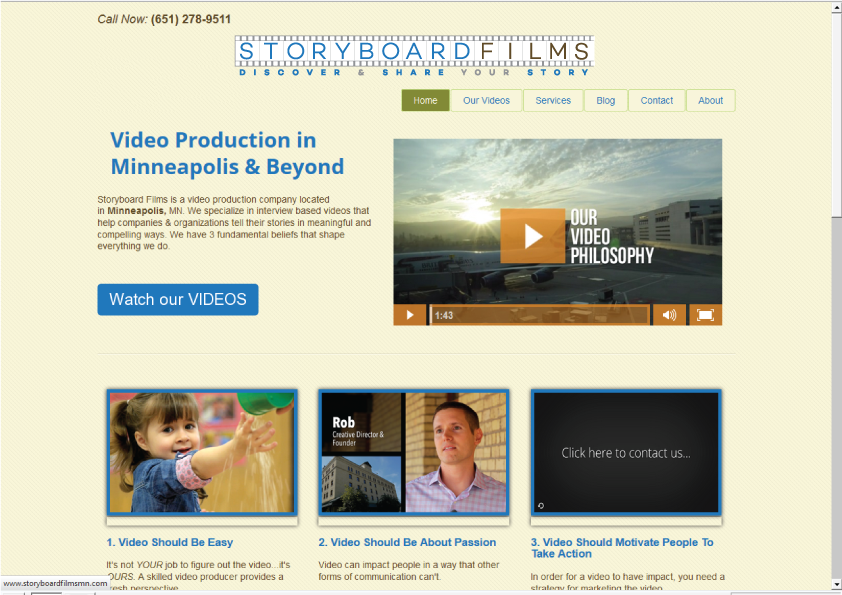842x595 pixels.
Task: Open the Rob Creative Director video thumbnail
Action: tap(414, 453)
